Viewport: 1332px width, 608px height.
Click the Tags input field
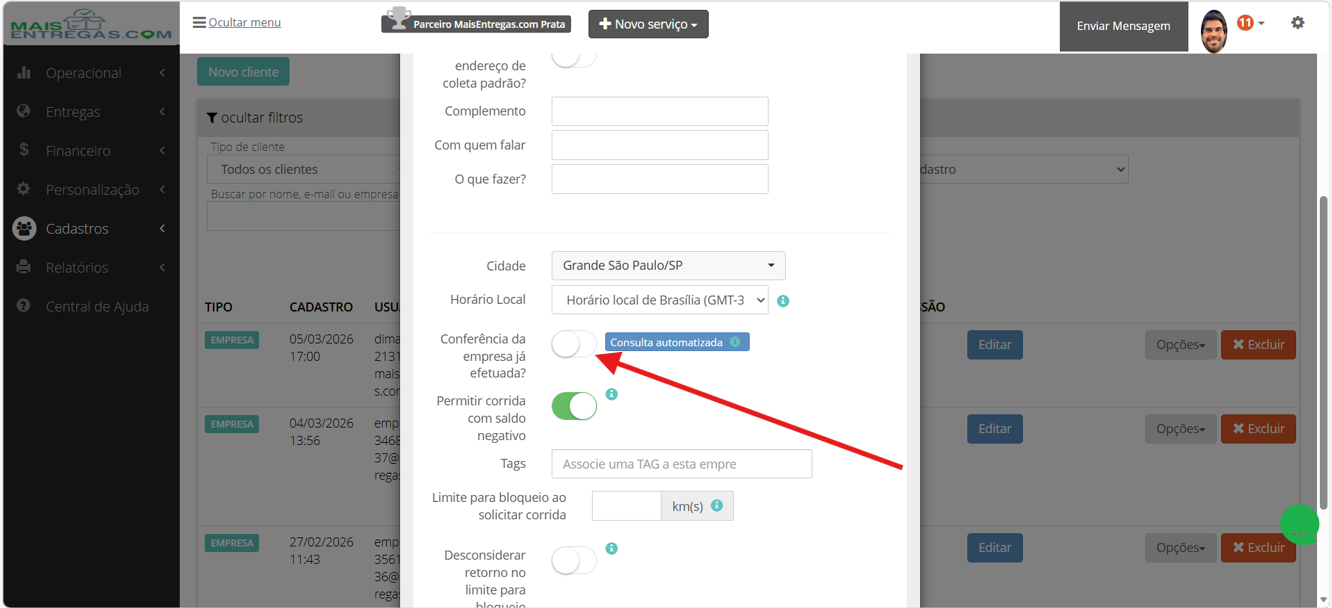coord(682,464)
